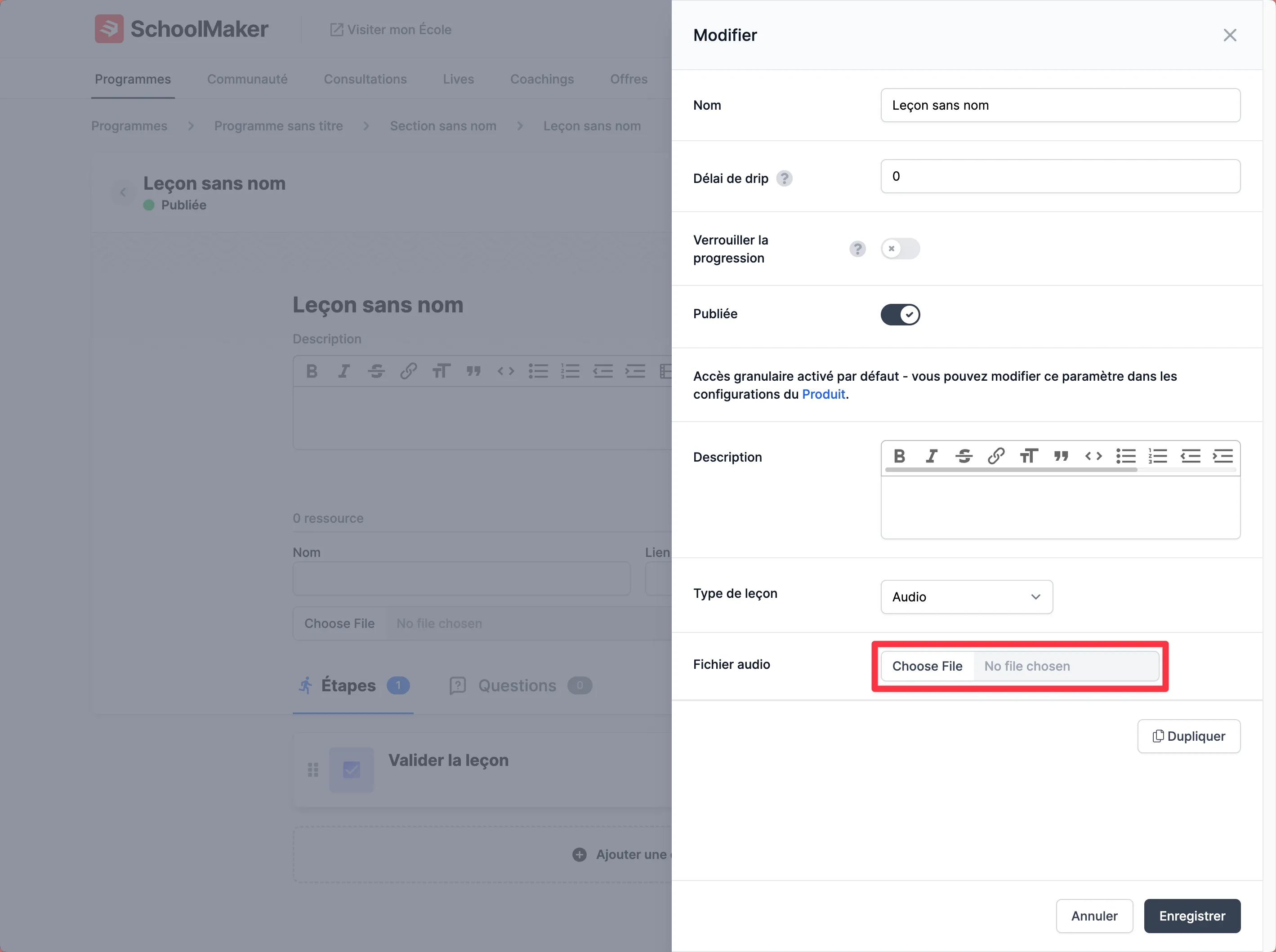Check the Valider la leçon checkbox
The height and width of the screenshot is (952, 1276).
(x=352, y=770)
